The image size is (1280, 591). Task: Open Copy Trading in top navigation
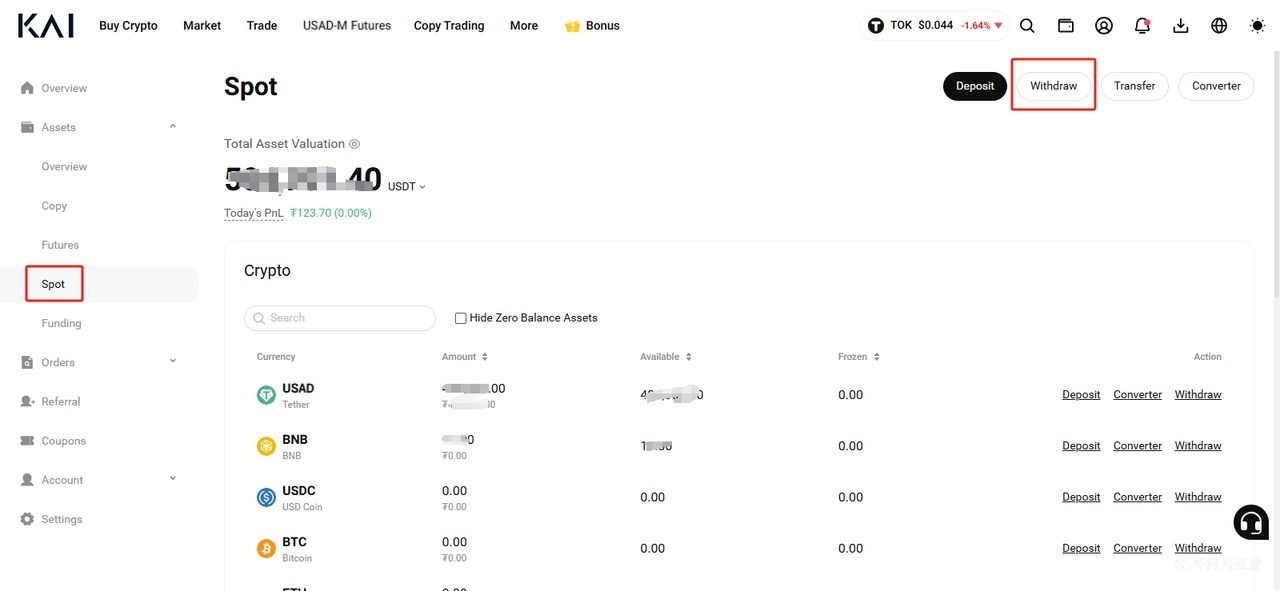pos(449,26)
